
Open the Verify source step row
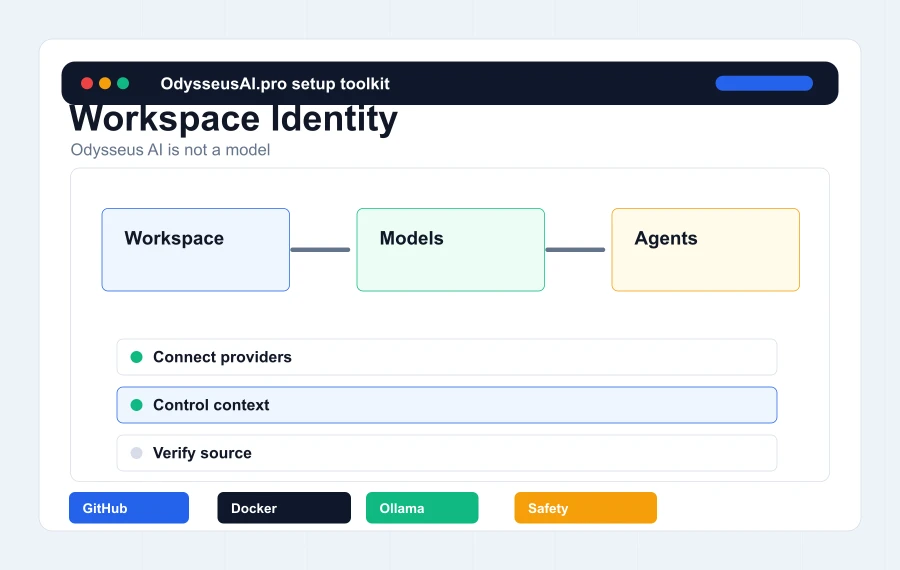447,453
